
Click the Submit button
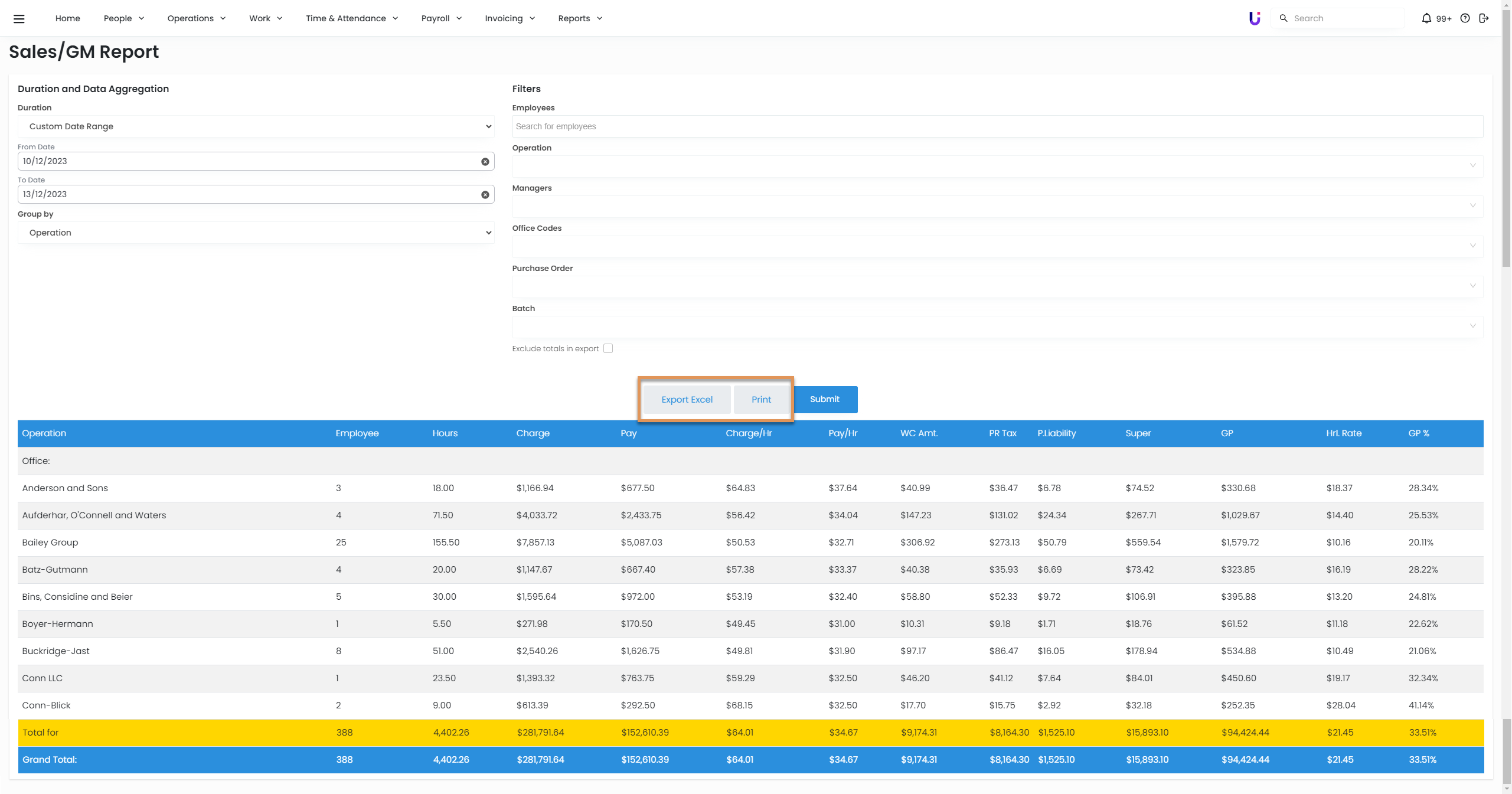click(x=824, y=400)
